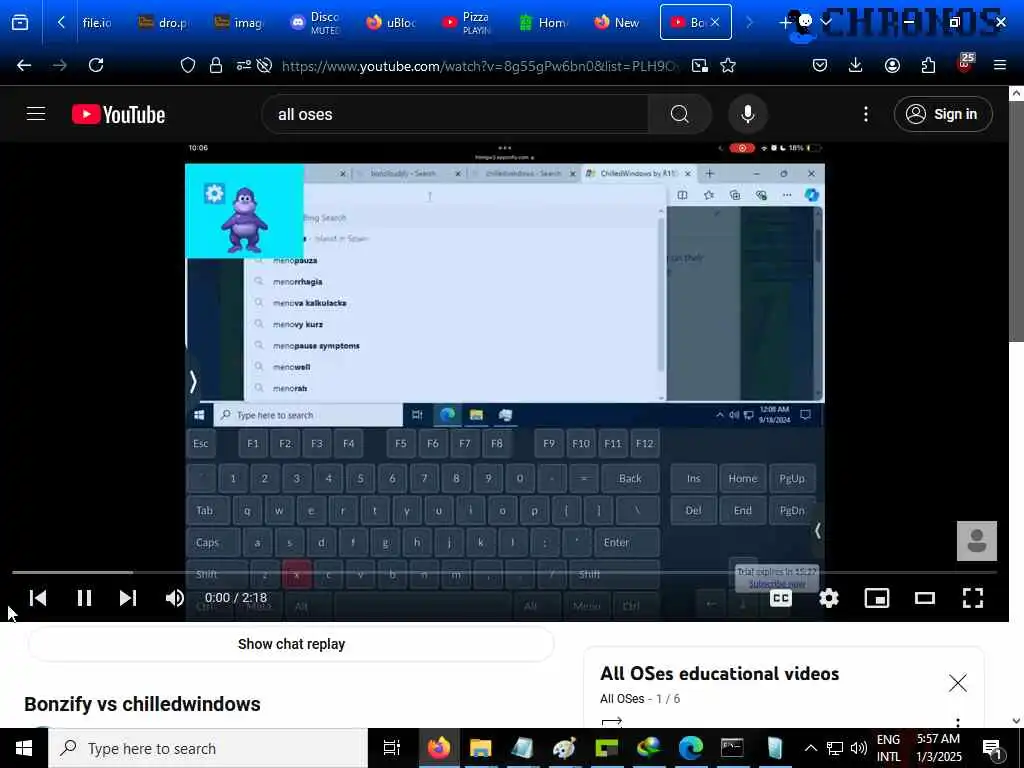Reload the page with the refresh icon
The height and width of the screenshot is (768, 1024).
pos(96,65)
